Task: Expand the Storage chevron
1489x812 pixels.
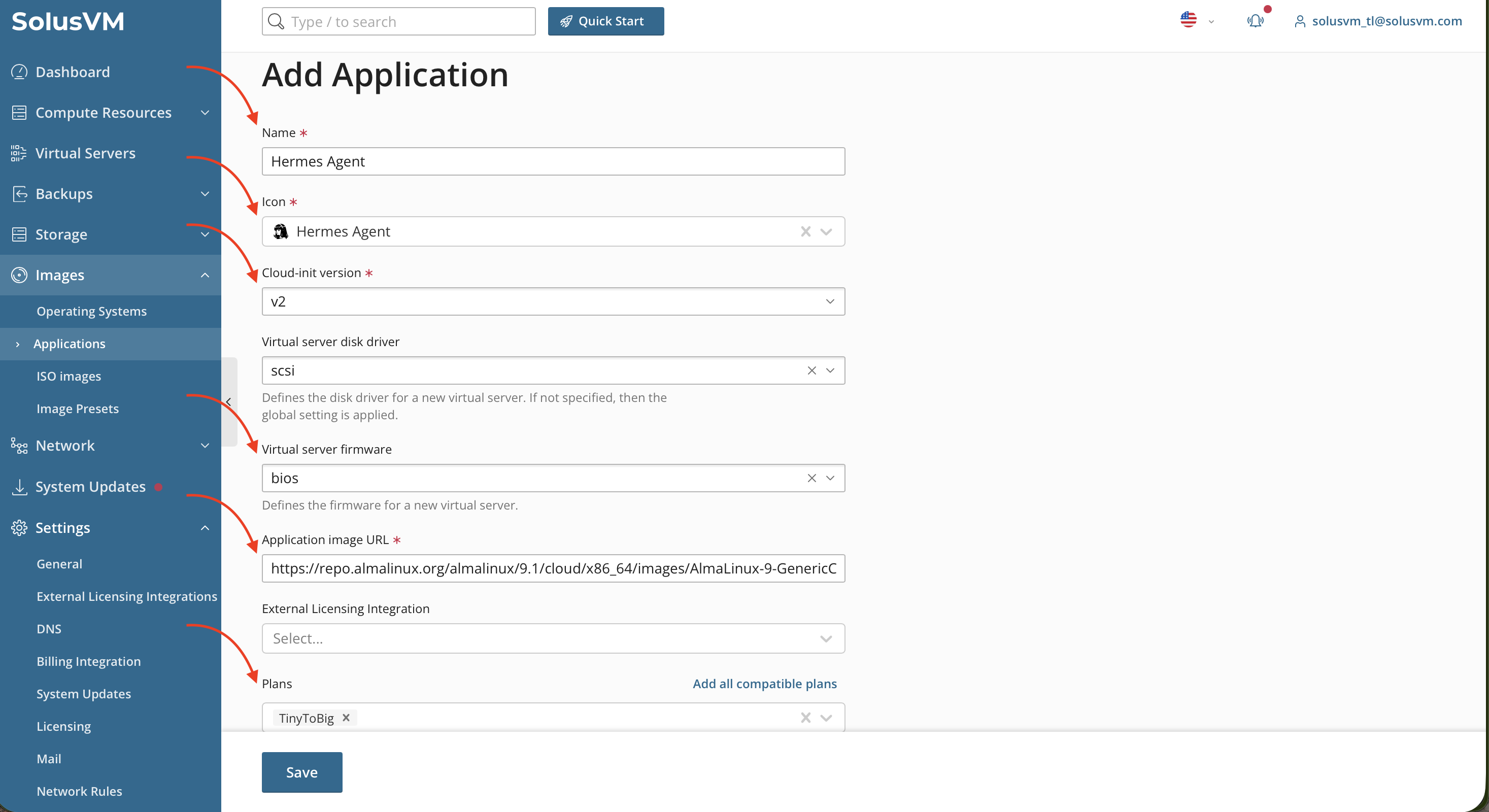Action: (x=205, y=234)
